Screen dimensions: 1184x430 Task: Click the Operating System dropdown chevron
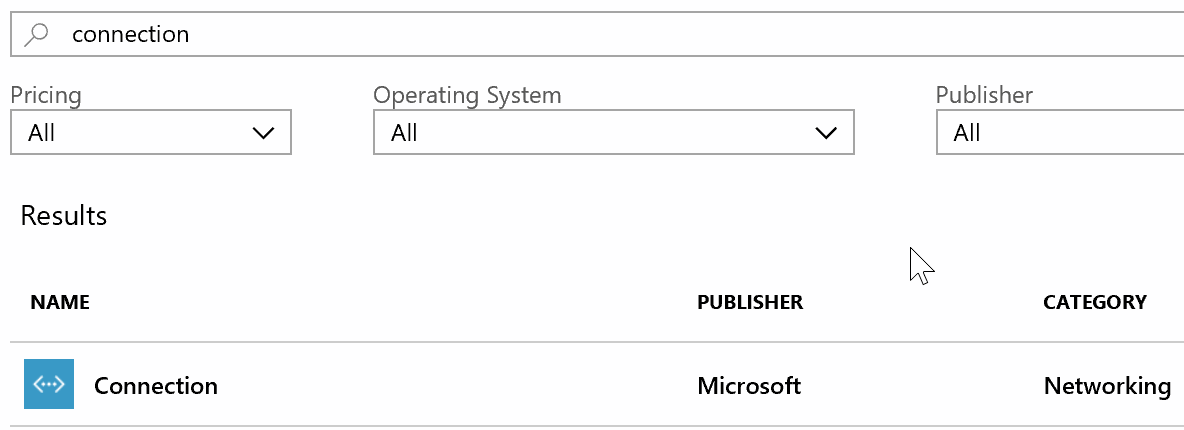click(x=826, y=133)
